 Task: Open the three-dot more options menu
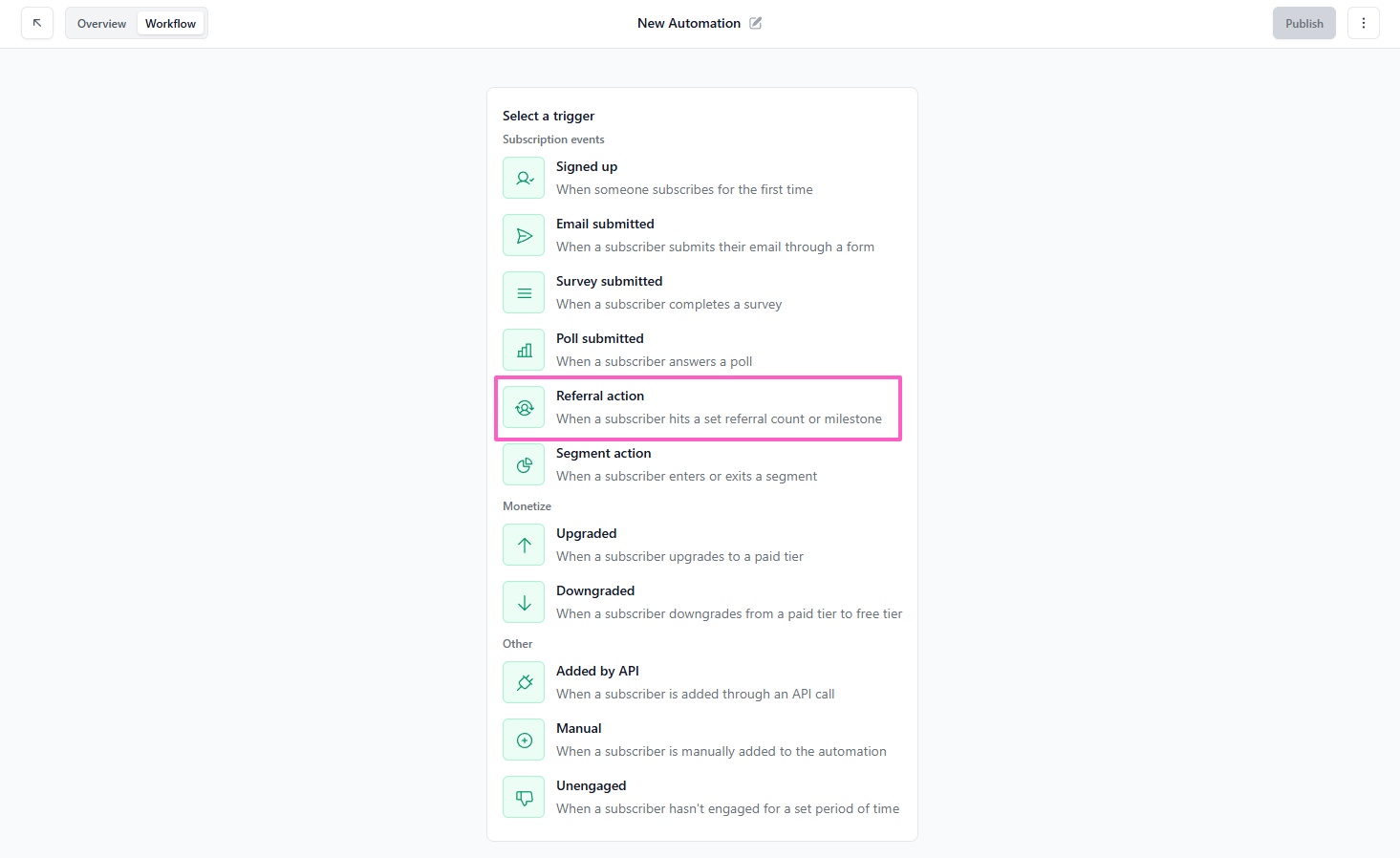(1363, 23)
